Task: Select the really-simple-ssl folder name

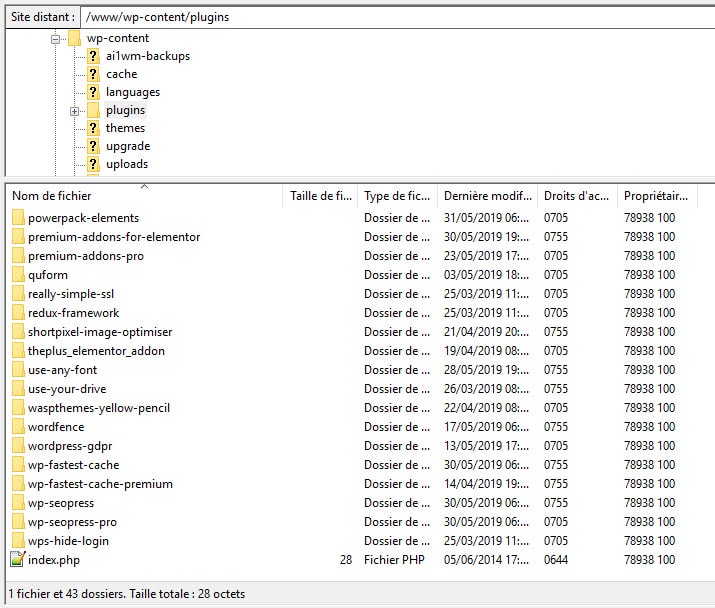Action: pyautogui.click(x=71, y=294)
